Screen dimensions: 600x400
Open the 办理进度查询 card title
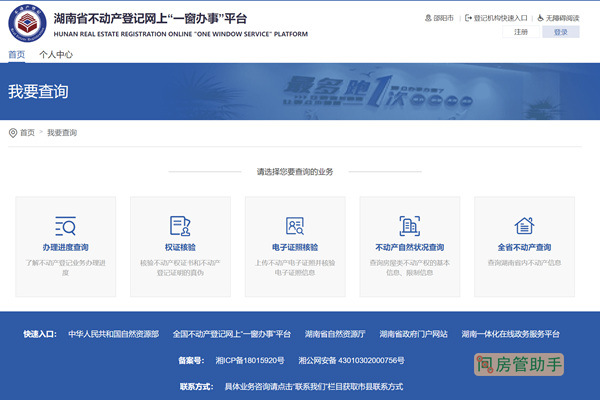65,247
